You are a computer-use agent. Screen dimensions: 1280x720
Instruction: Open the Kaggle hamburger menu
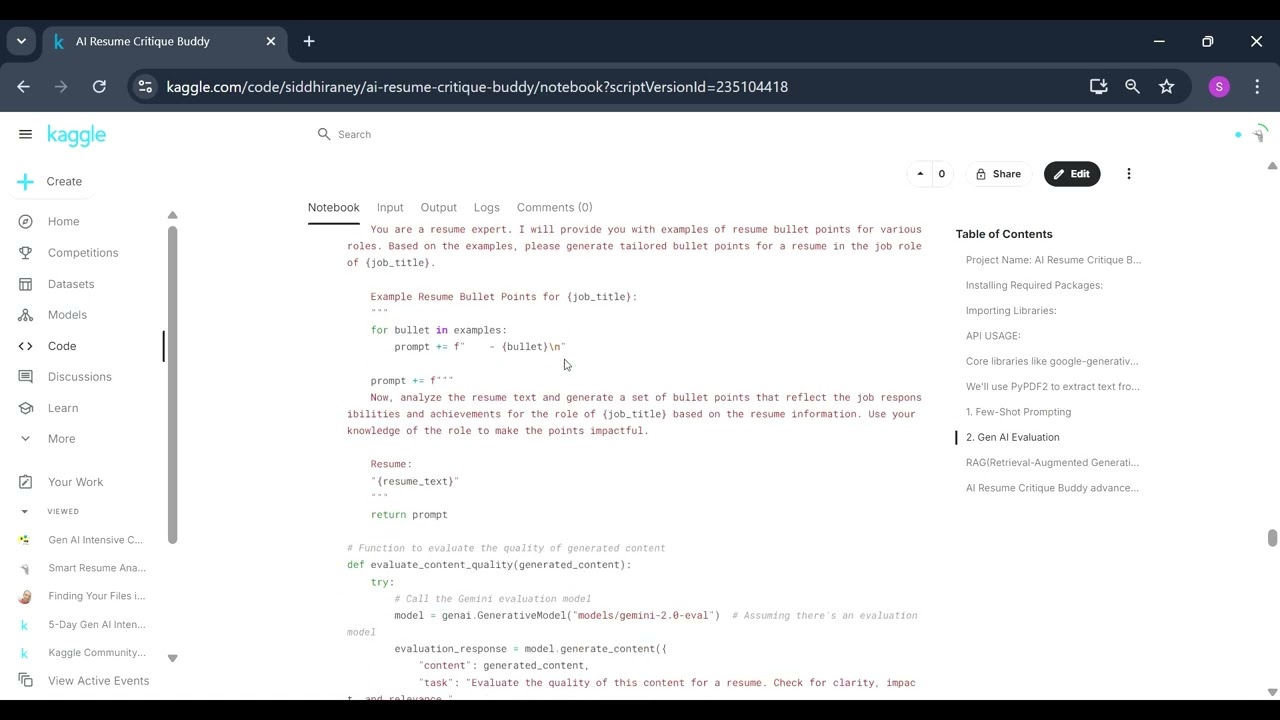25,134
